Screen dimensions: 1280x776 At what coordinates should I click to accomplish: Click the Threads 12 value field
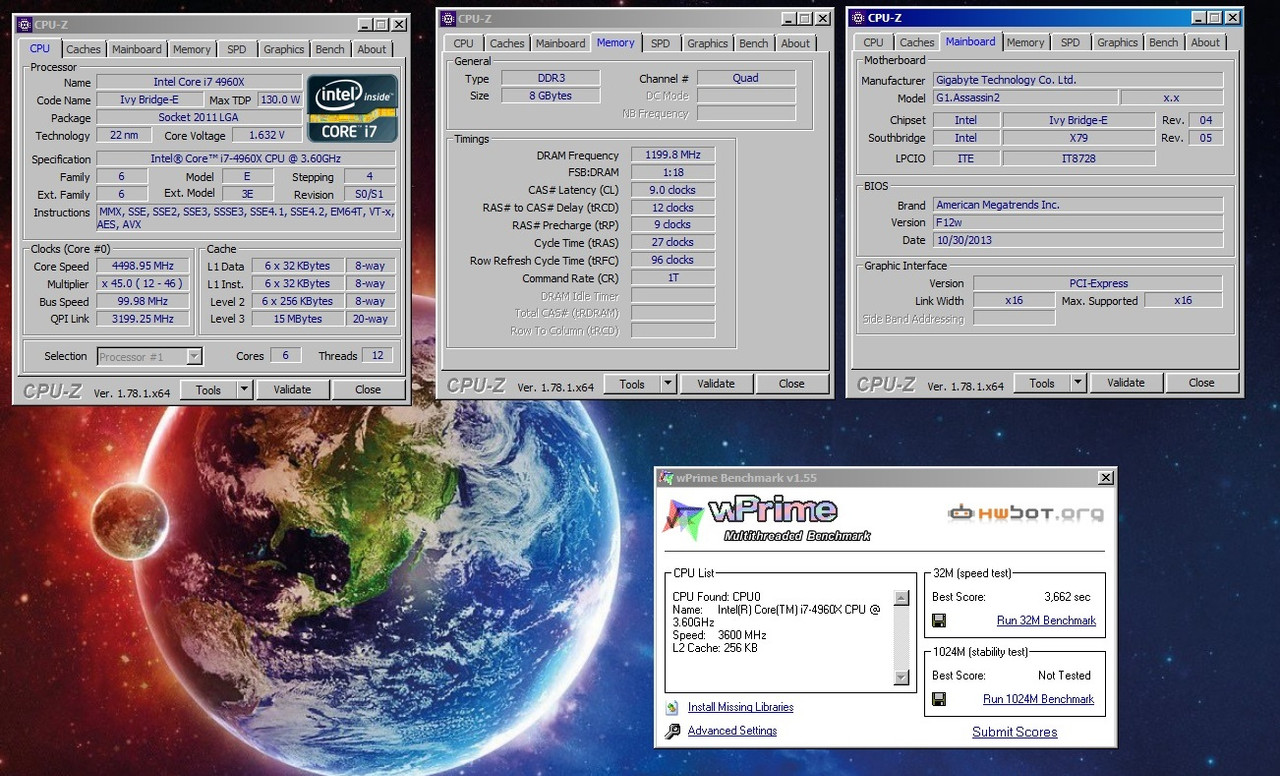tap(378, 356)
